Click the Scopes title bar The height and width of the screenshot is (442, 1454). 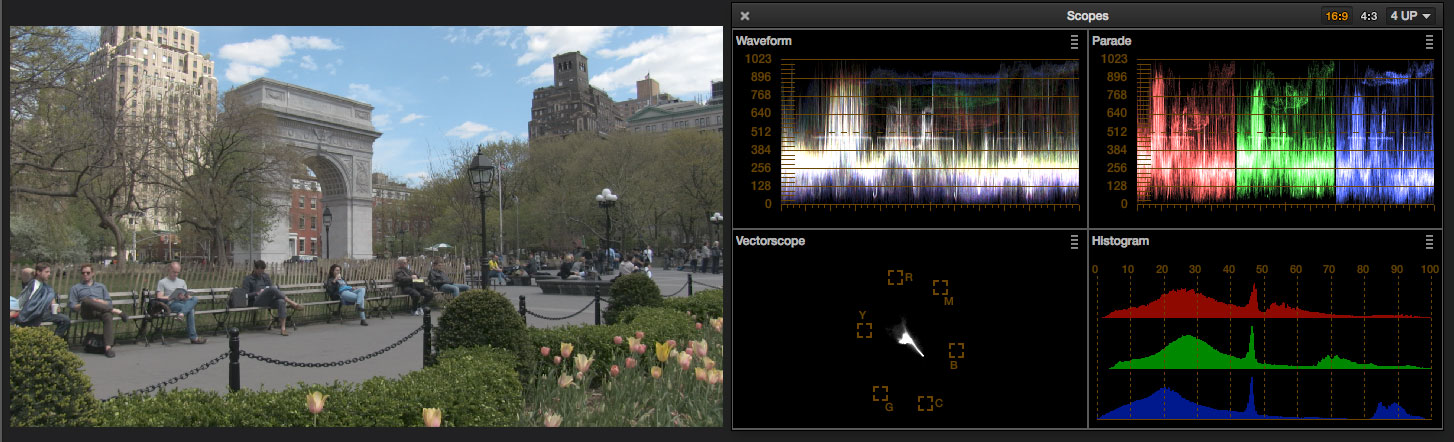click(x=1086, y=16)
